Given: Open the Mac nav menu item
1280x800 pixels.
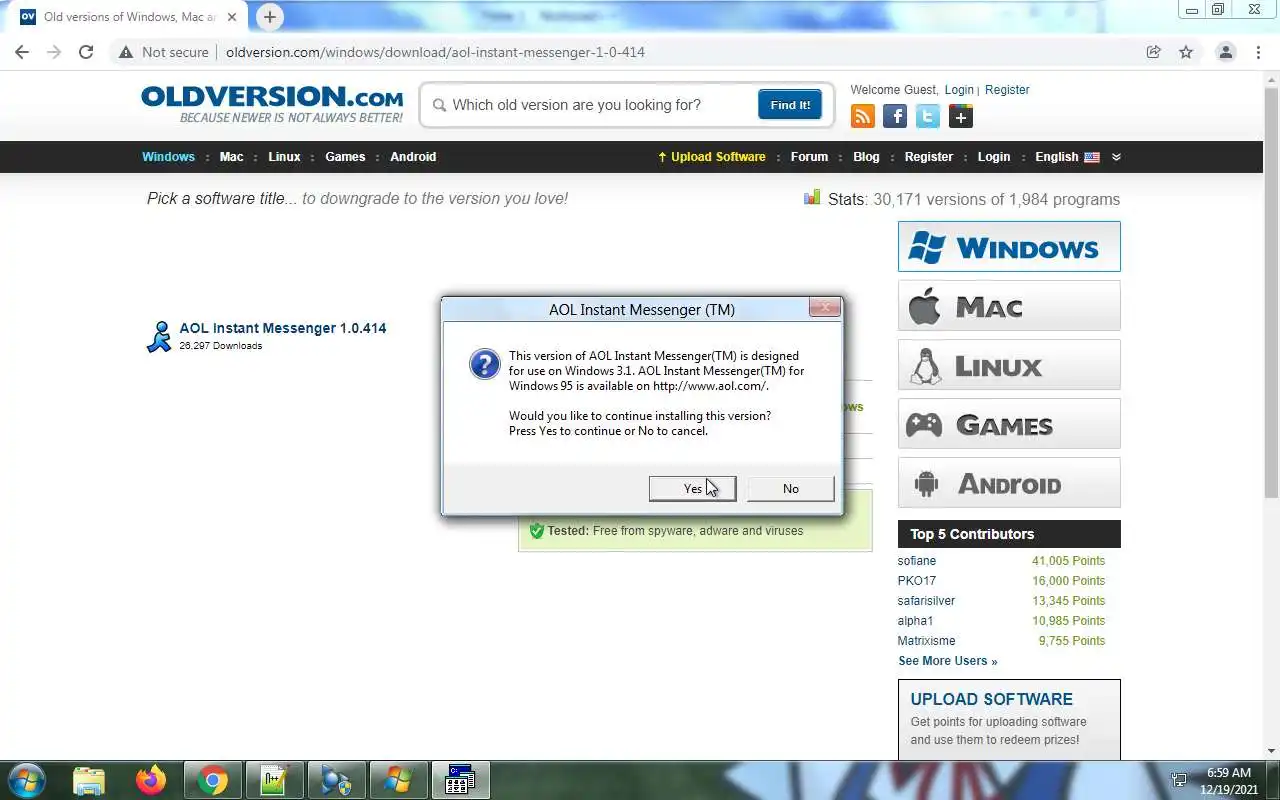Looking at the screenshot, I should coord(231,157).
